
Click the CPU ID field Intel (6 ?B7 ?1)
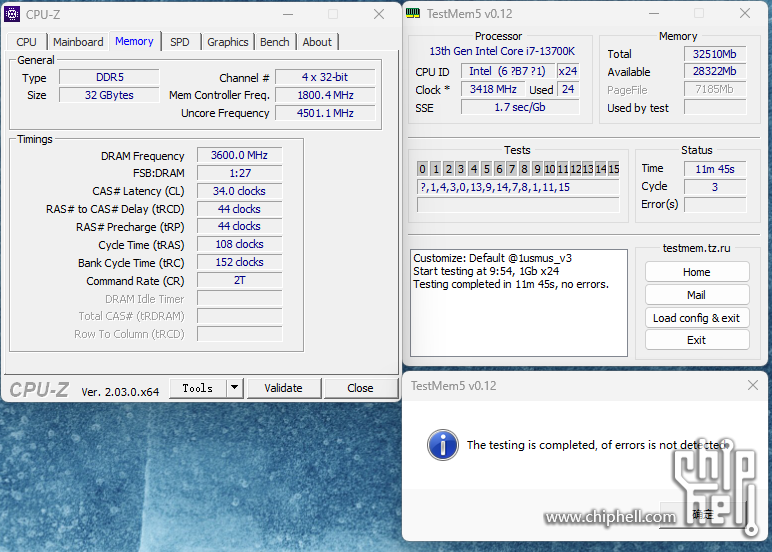coord(508,71)
